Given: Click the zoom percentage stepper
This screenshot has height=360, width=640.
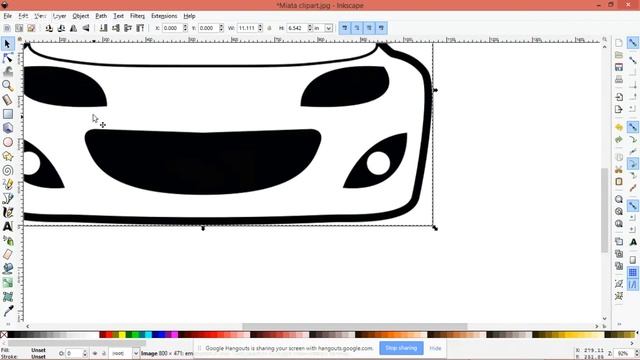Looking at the screenshot, I should point(637,353).
